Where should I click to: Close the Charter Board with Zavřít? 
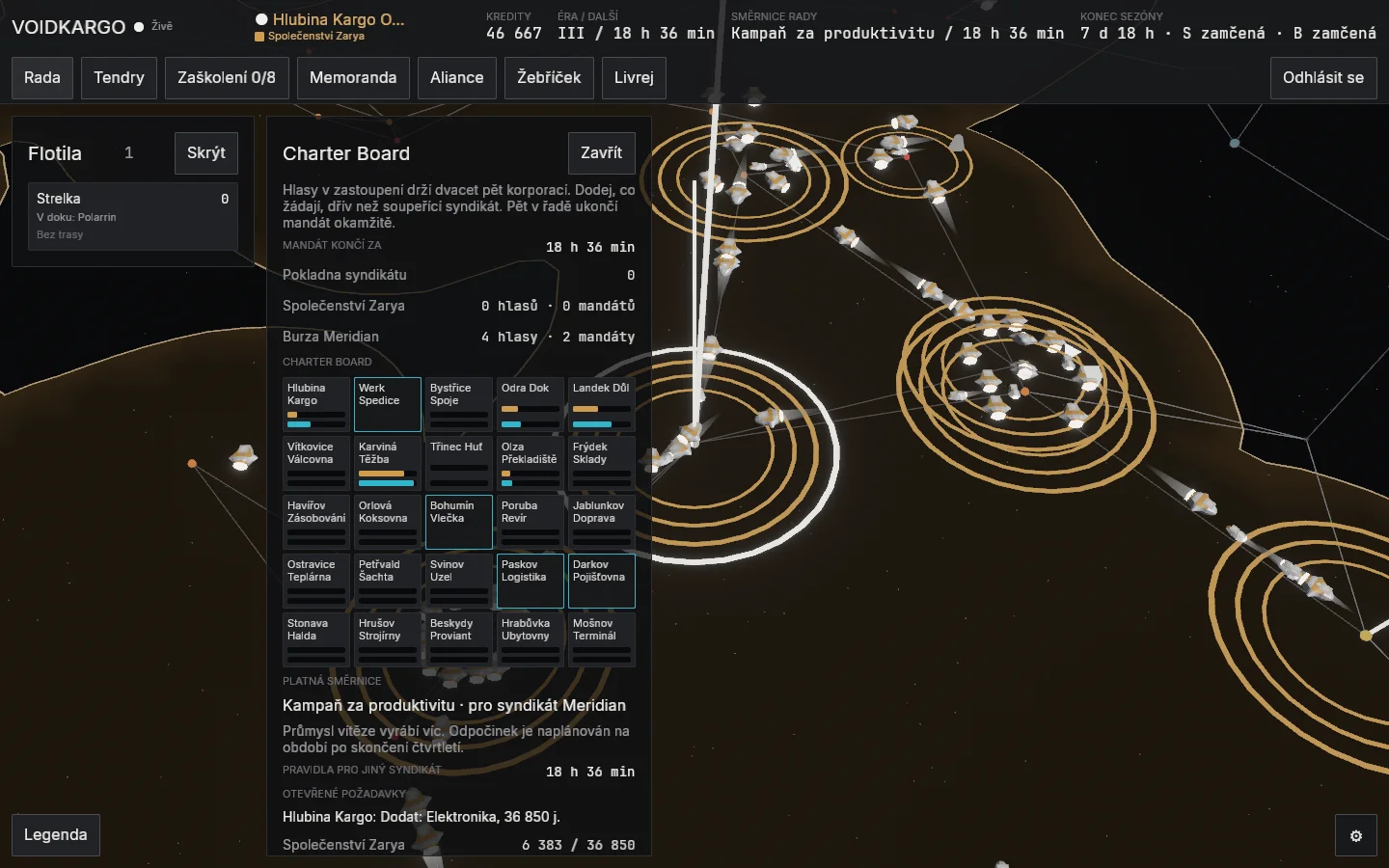click(x=602, y=153)
